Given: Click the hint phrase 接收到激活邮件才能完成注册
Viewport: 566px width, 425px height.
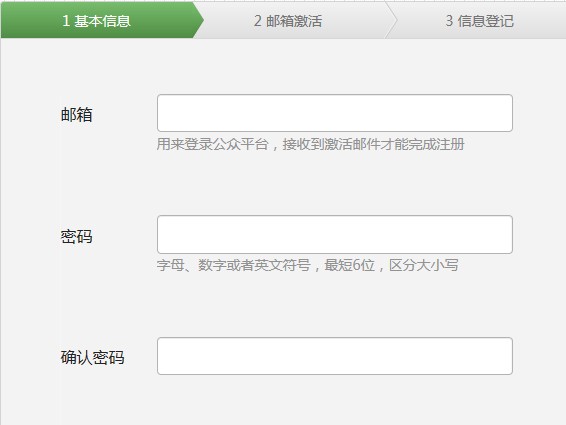Looking at the screenshot, I should click(374, 144).
